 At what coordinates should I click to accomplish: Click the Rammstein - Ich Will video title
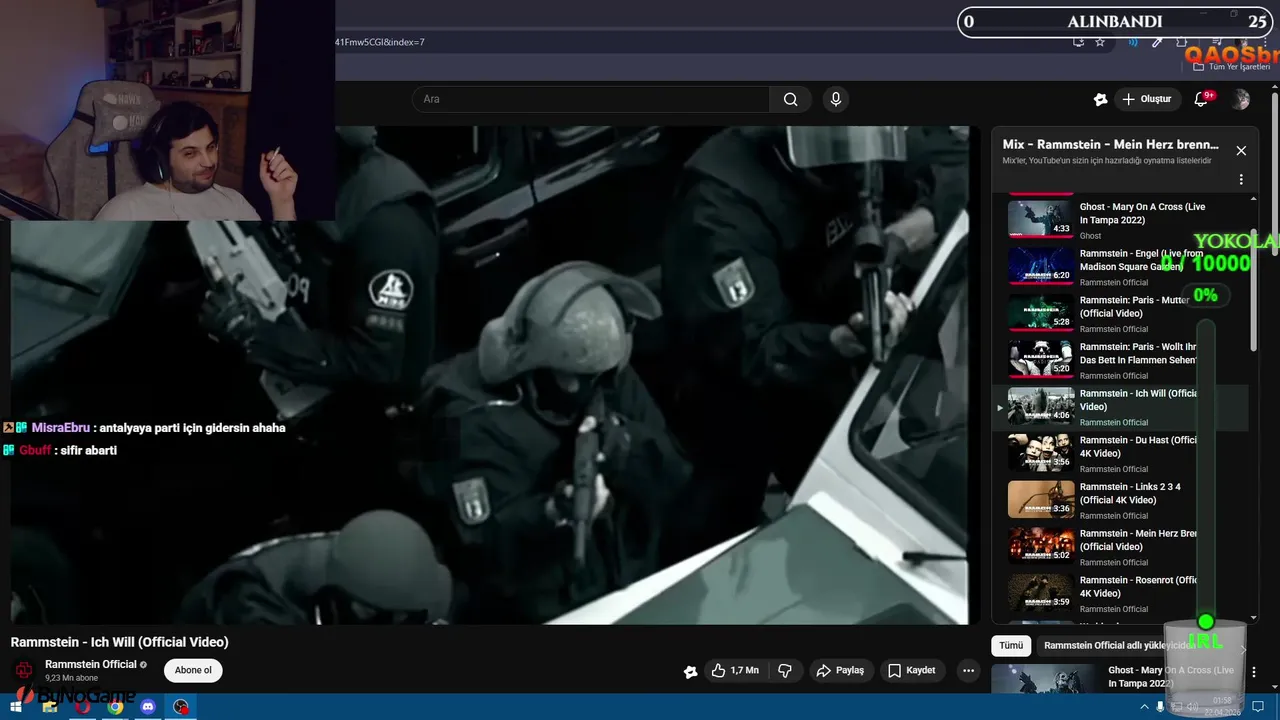click(x=120, y=642)
